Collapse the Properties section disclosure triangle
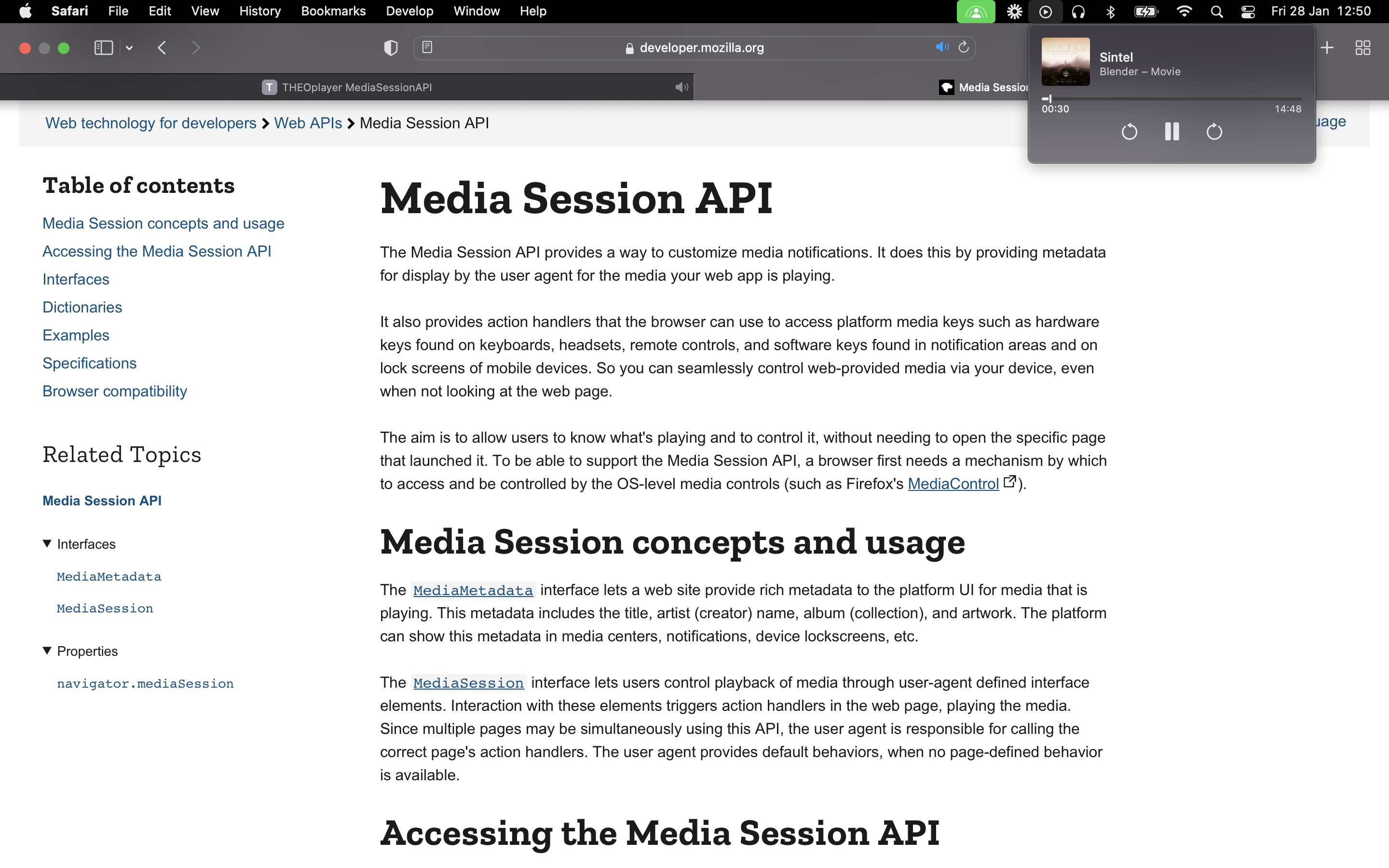Image resolution: width=1389 pixels, height=868 pixels. (x=46, y=651)
